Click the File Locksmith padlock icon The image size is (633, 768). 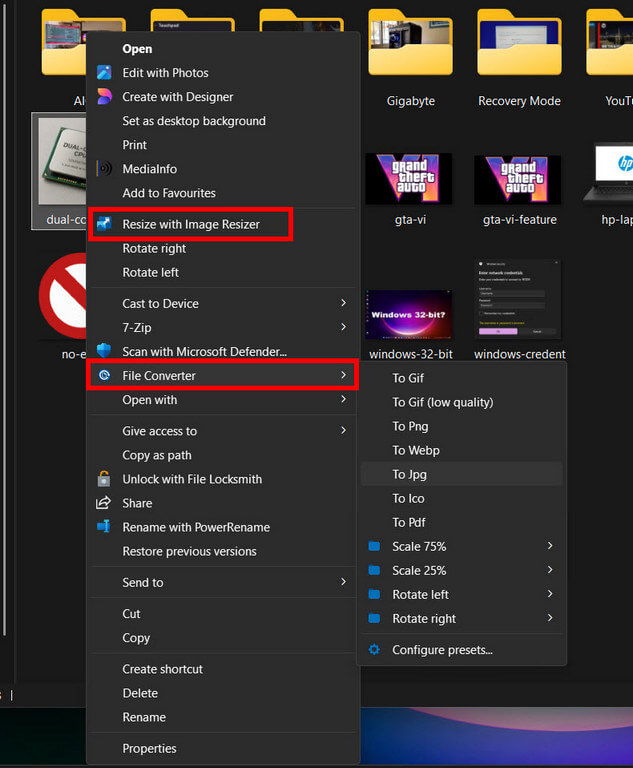[x=103, y=479]
